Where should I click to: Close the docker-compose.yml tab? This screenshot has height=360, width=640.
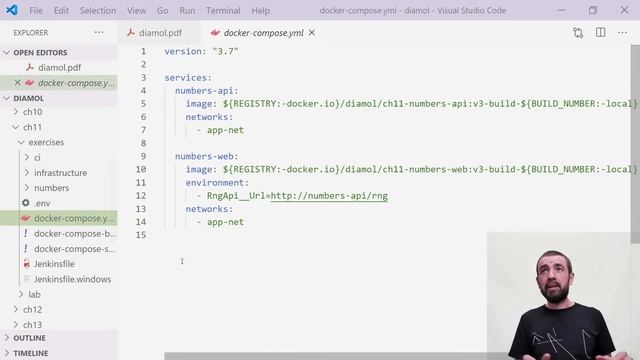pos(312,33)
